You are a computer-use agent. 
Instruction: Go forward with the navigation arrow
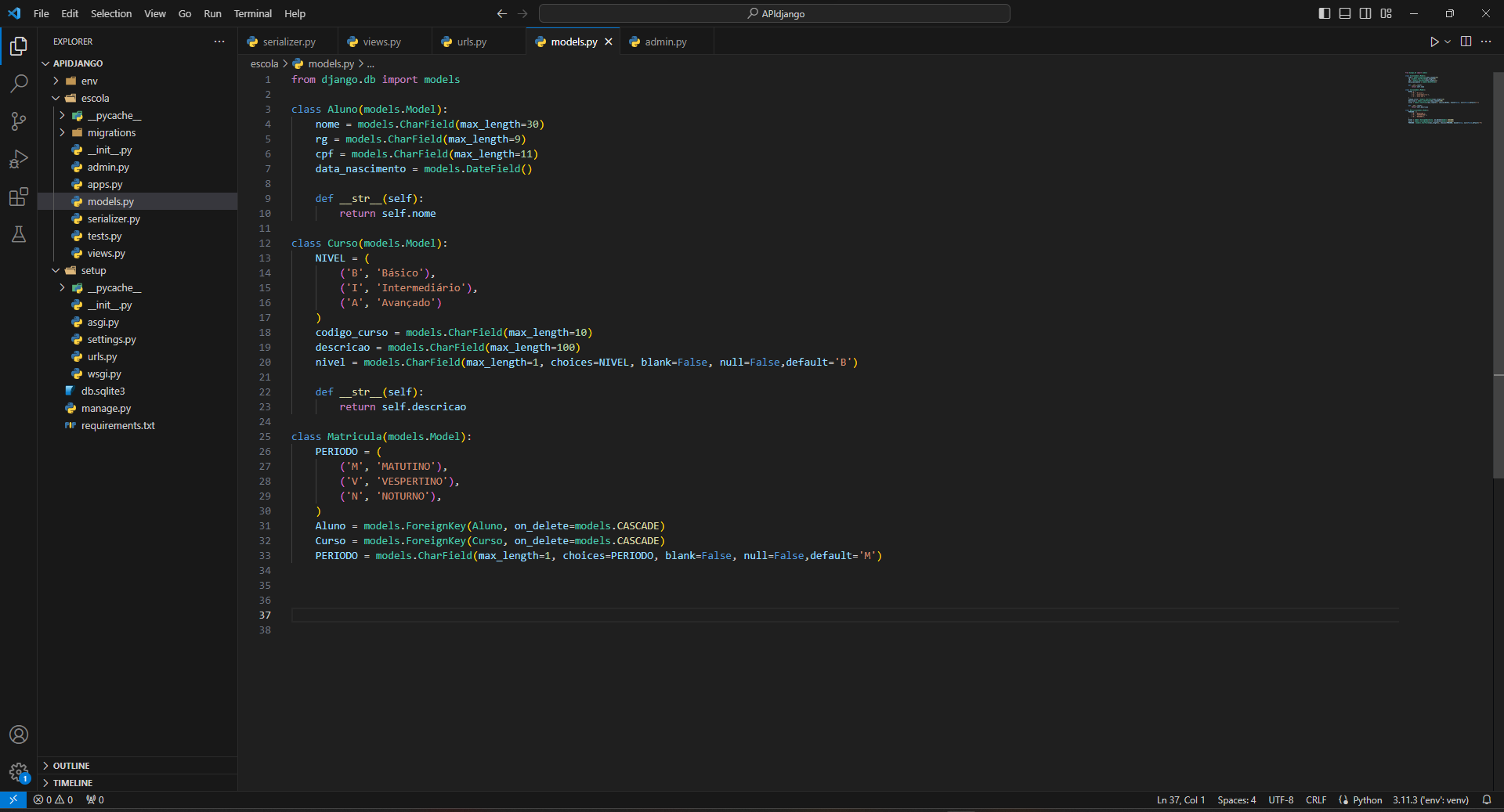pos(522,13)
